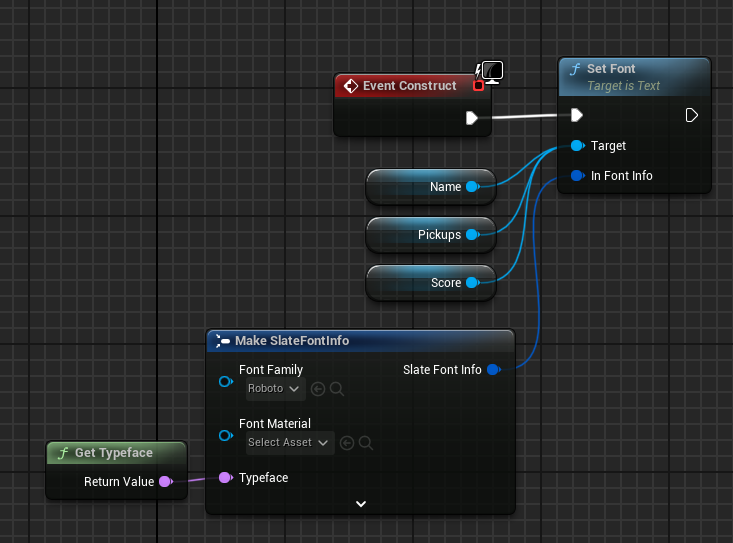The width and height of the screenshot is (733, 543).
Task: Click the 'Slate Font Info' label
Action: 442,370
